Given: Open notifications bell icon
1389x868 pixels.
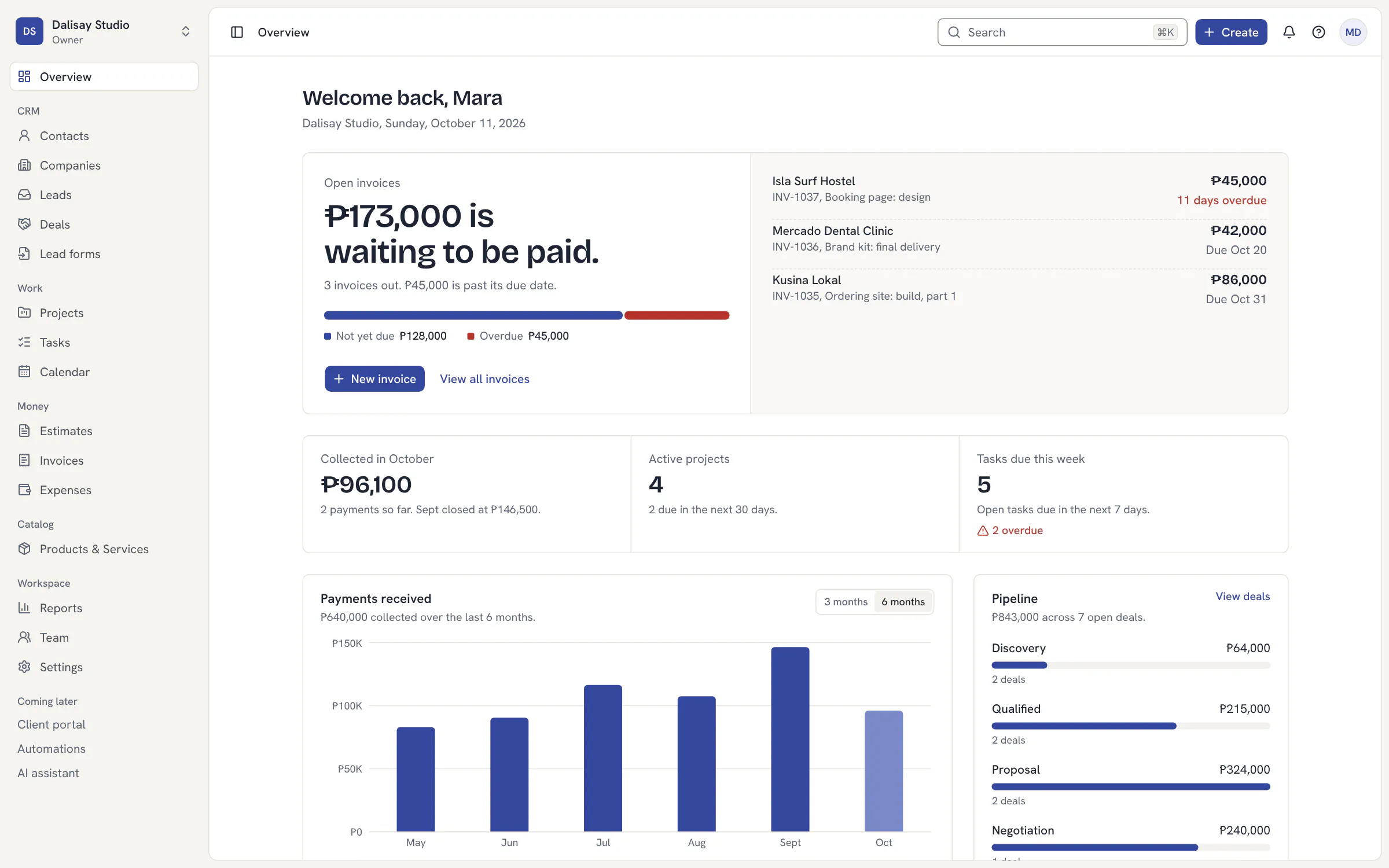Looking at the screenshot, I should [1289, 32].
